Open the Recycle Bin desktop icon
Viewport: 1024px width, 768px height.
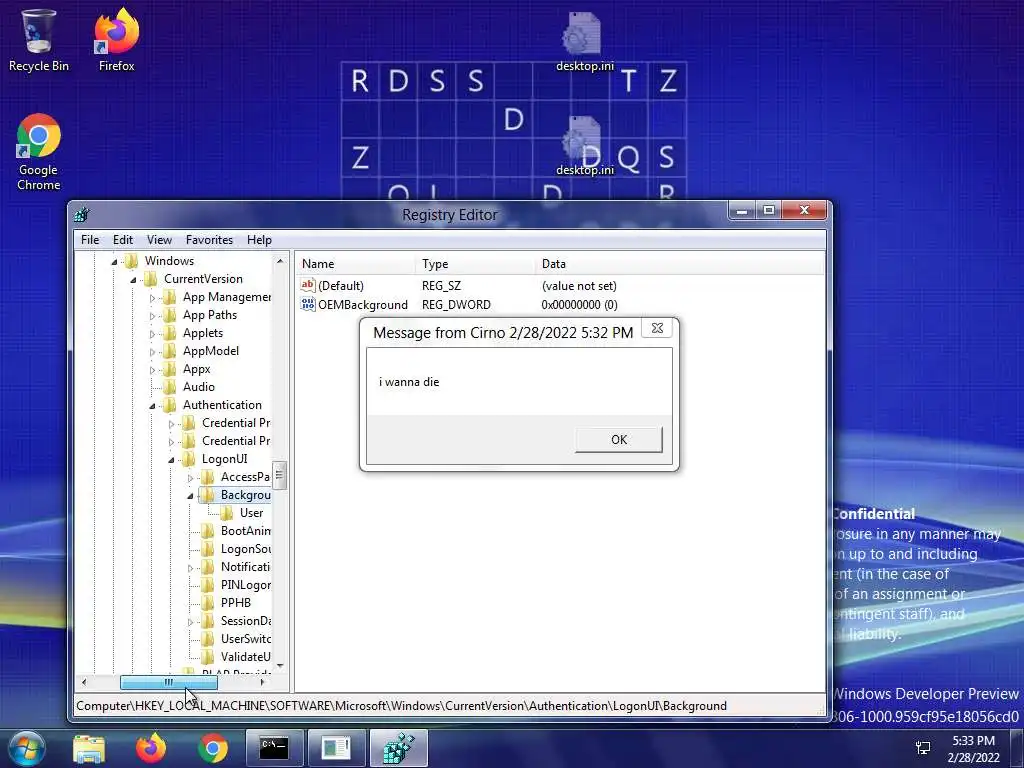pos(38,40)
